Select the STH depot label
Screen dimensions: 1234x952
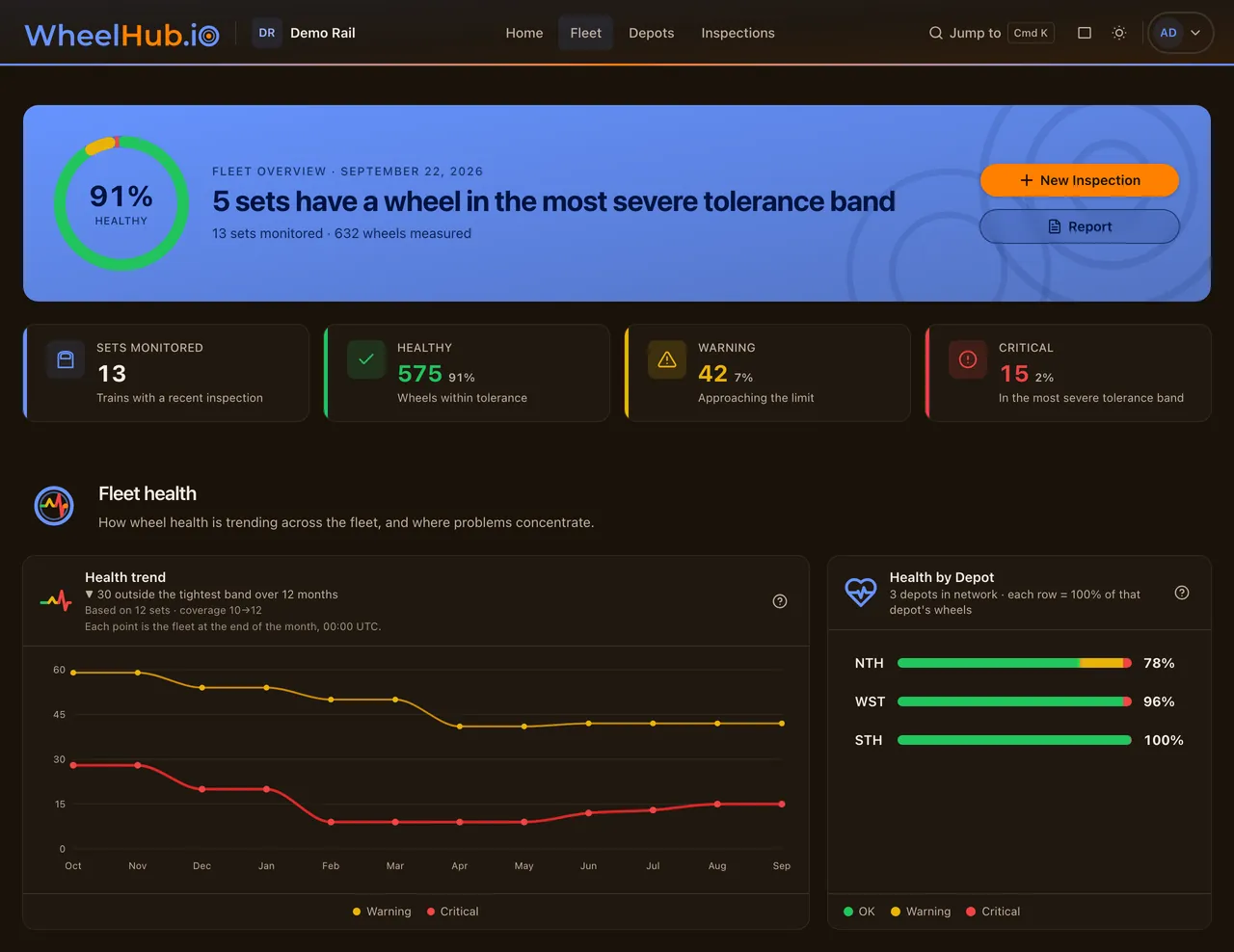[x=869, y=740]
